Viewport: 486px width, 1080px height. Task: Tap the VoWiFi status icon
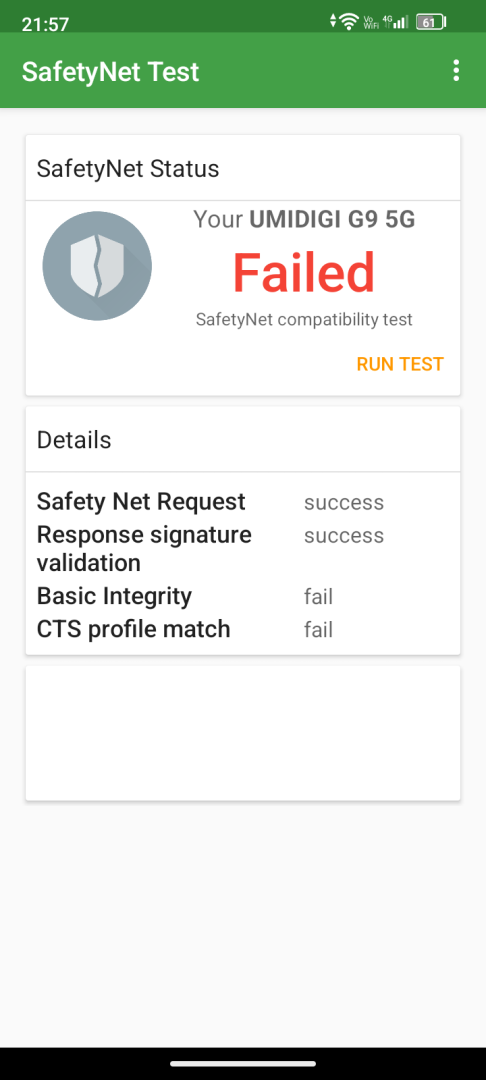370,22
